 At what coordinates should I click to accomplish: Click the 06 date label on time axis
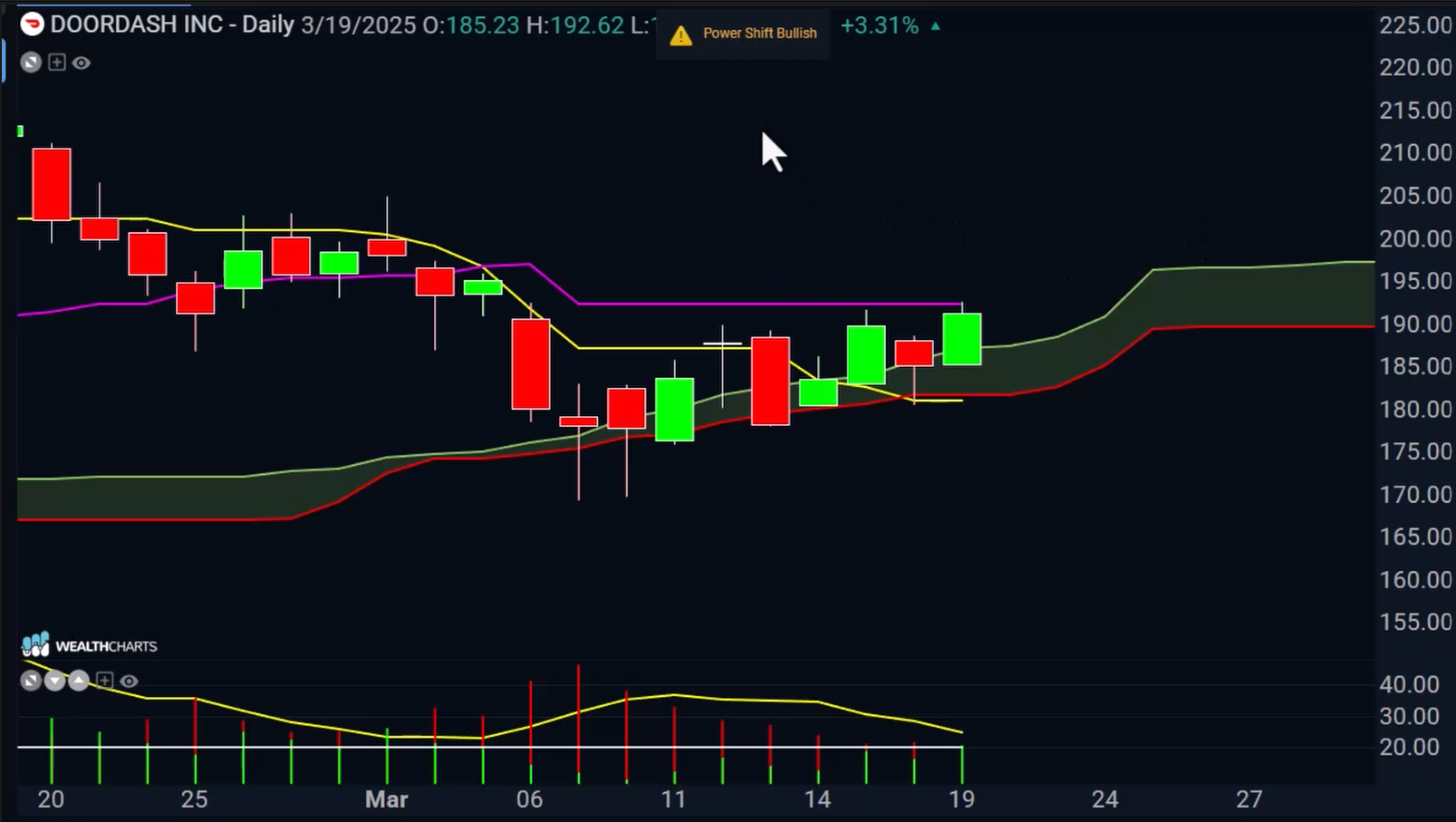(529, 799)
